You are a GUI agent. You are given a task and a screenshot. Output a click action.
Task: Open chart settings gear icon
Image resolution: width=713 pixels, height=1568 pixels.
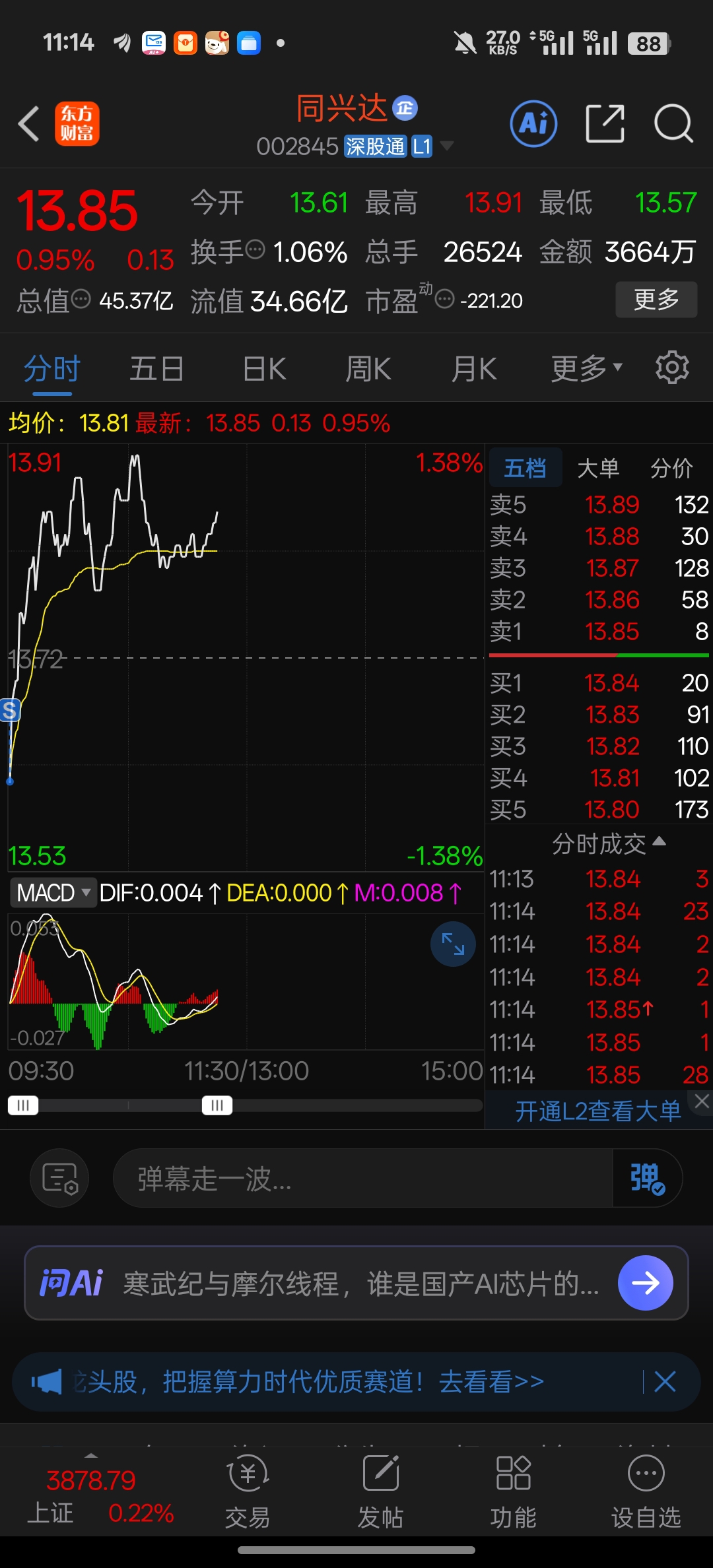pos(672,368)
